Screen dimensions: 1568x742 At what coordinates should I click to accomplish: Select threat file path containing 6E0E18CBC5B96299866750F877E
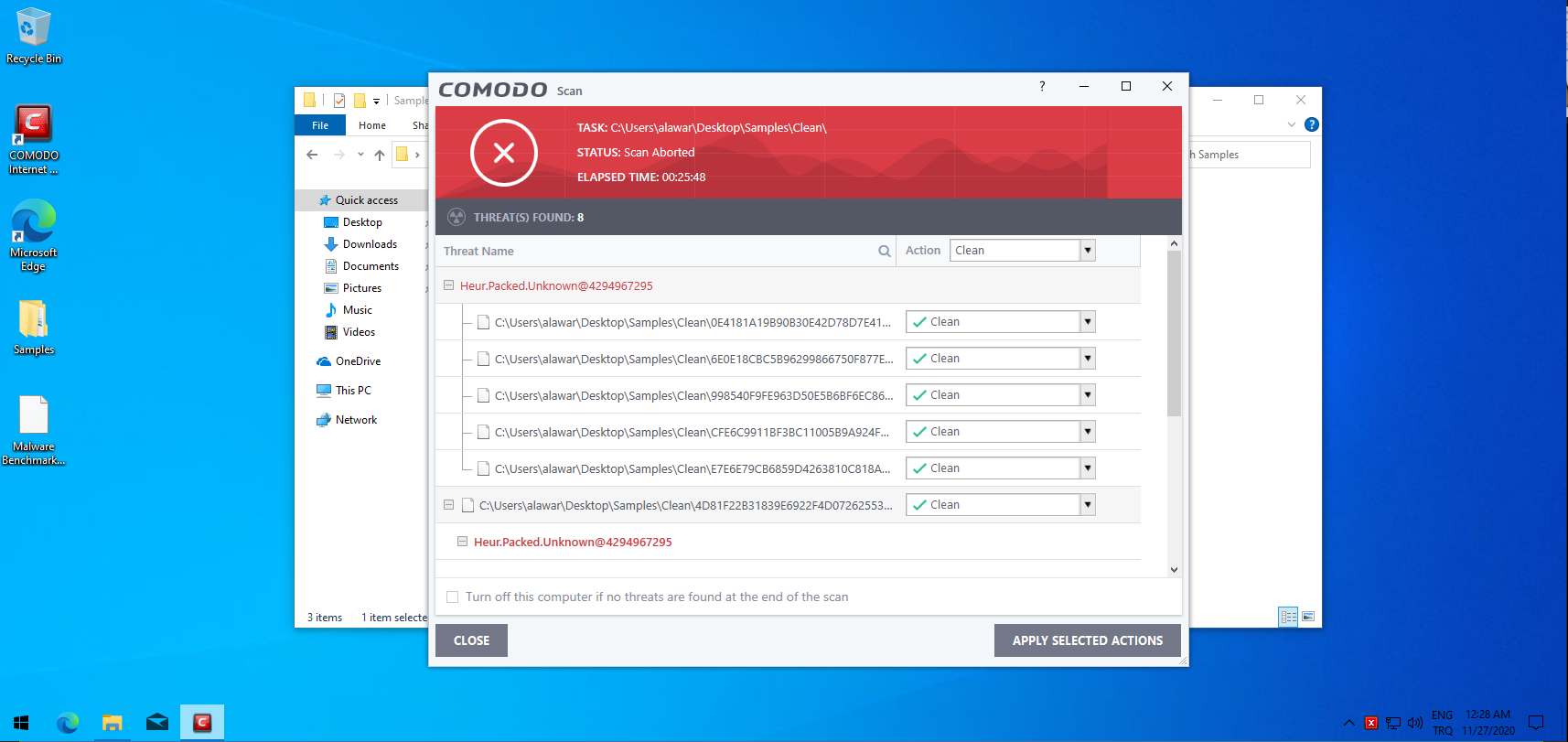694,359
